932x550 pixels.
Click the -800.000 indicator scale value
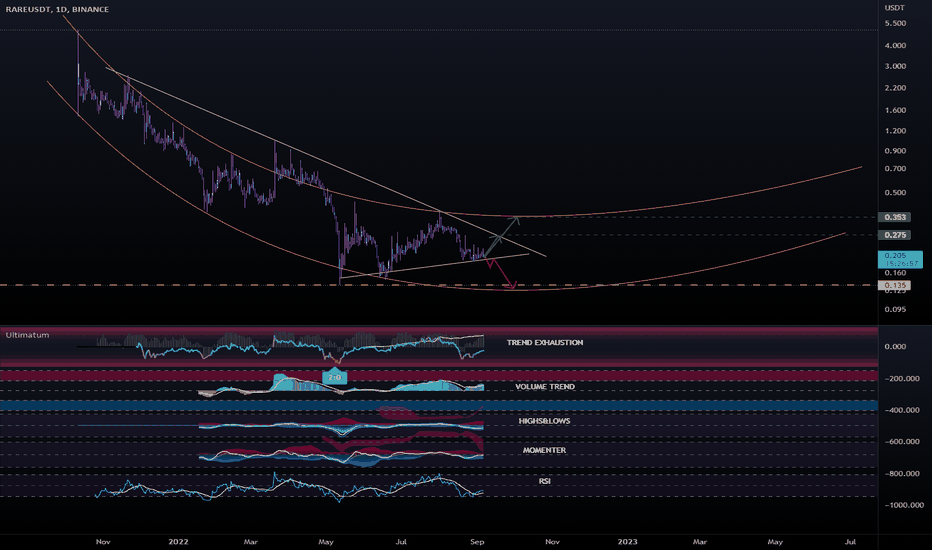tap(902, 474)
